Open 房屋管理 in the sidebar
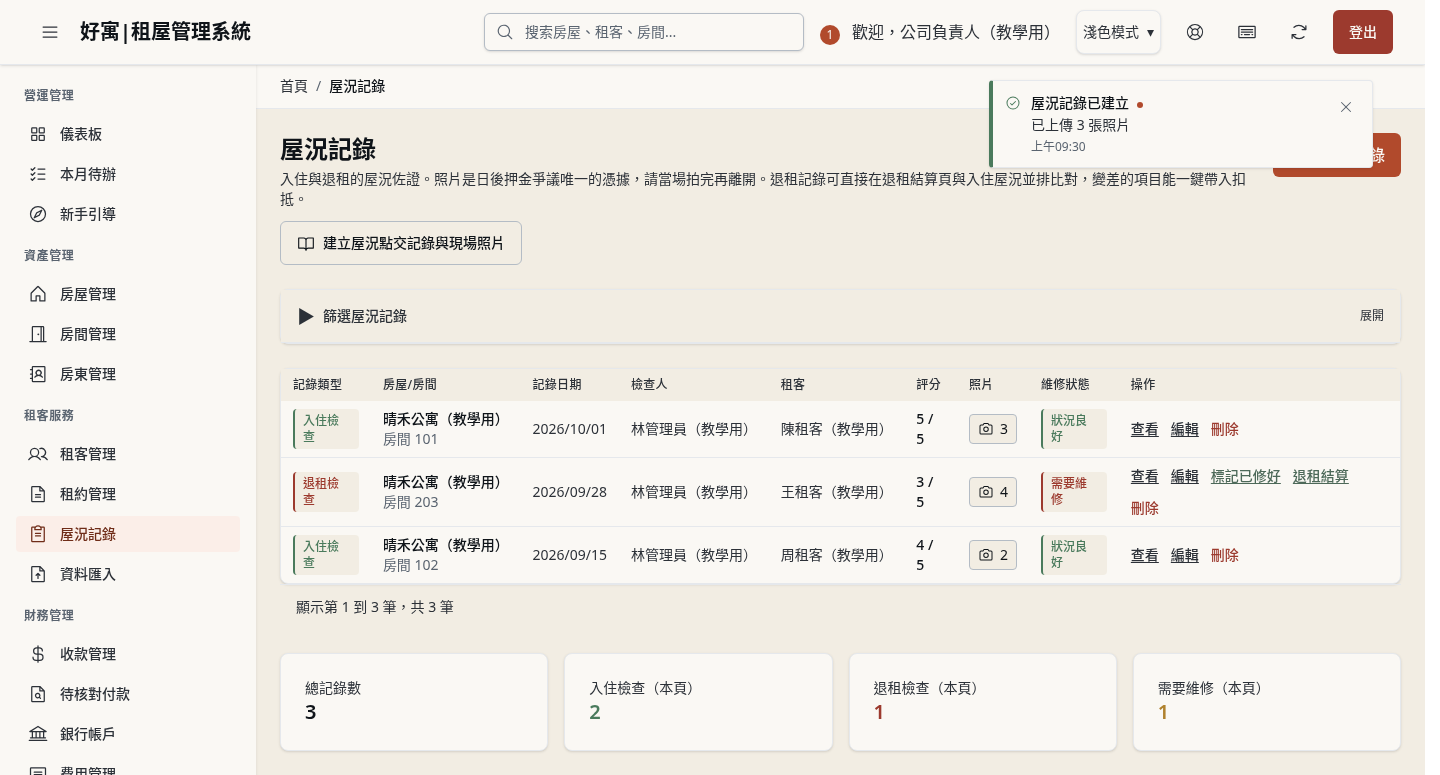Image resolution: width=1440 pixels, height=775 pixels. point(128,294)
